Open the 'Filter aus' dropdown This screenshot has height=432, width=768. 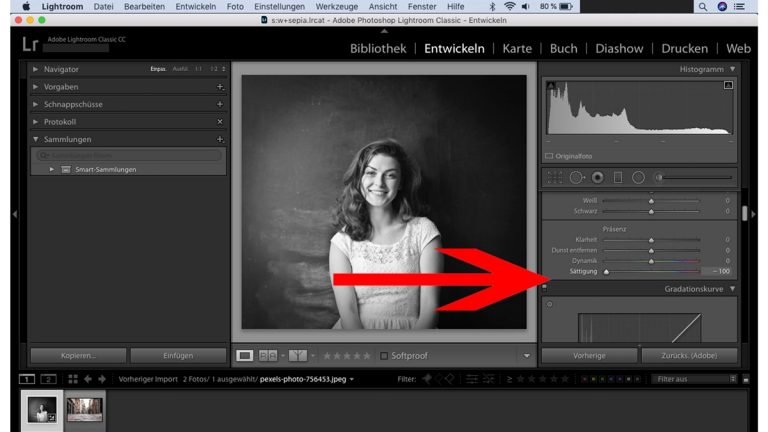pos(694,379)
